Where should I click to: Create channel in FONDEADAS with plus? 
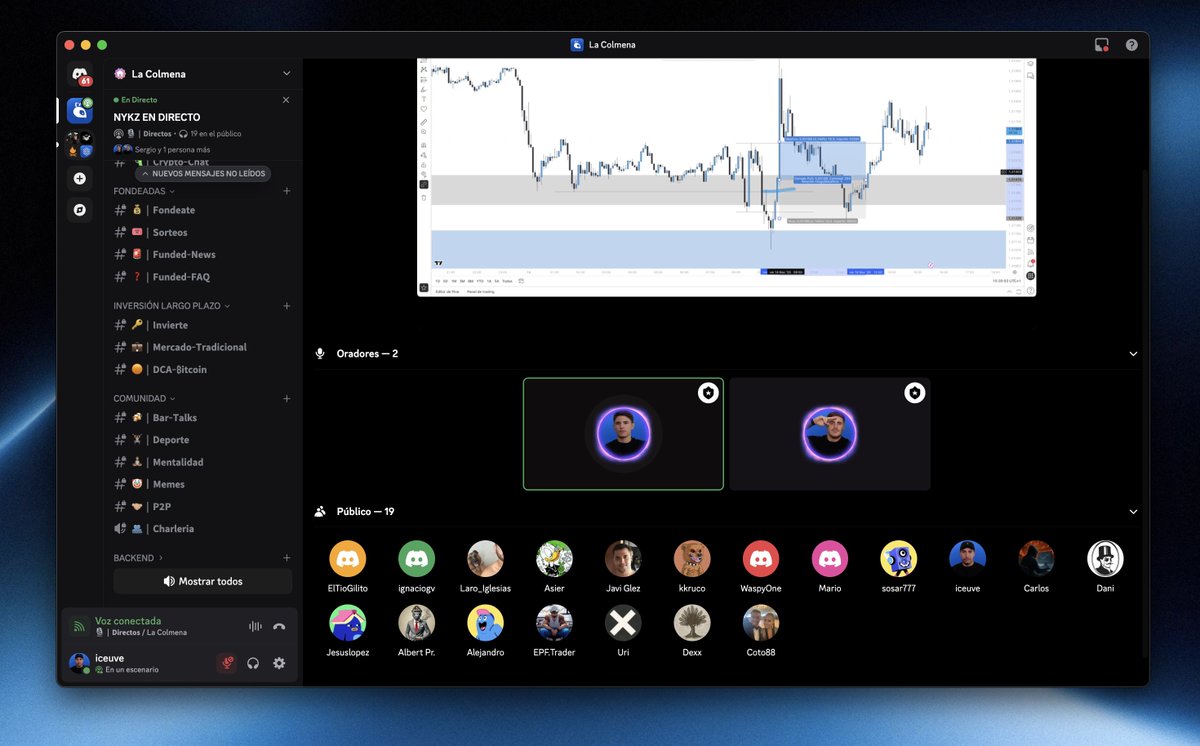coord(287,191)
